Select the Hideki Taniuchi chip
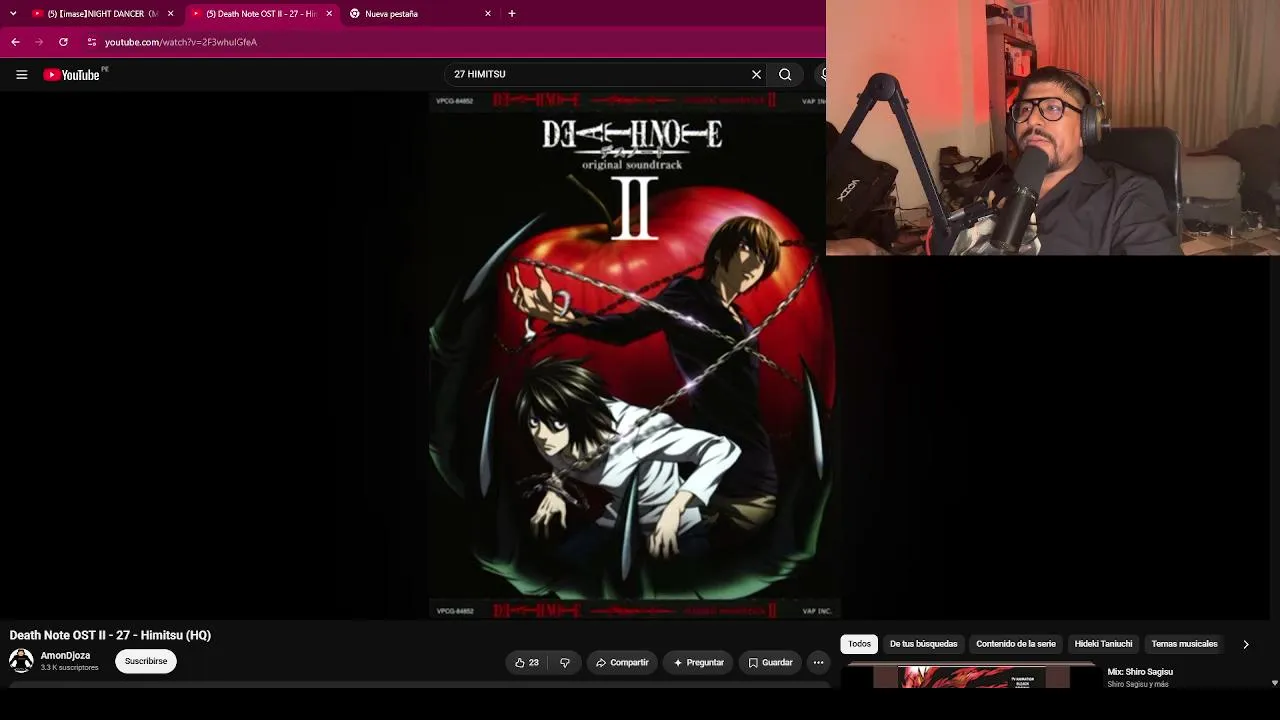 1103,644
